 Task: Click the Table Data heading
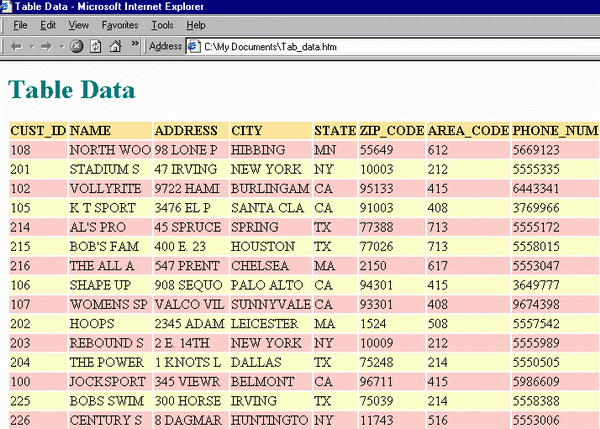tap(72, 90)
